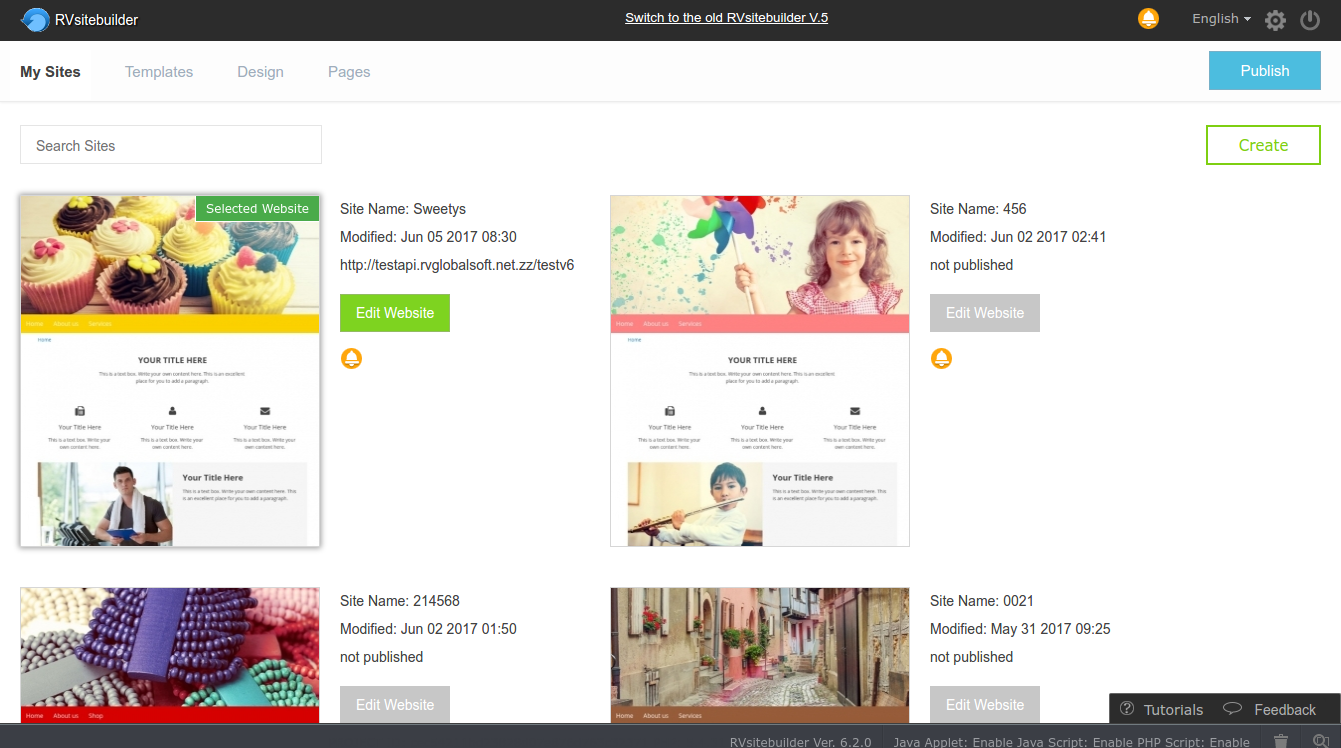This screenshot has height=748, width=1341.
Task: Open the Tutorials help panel
Action: 1161,709
